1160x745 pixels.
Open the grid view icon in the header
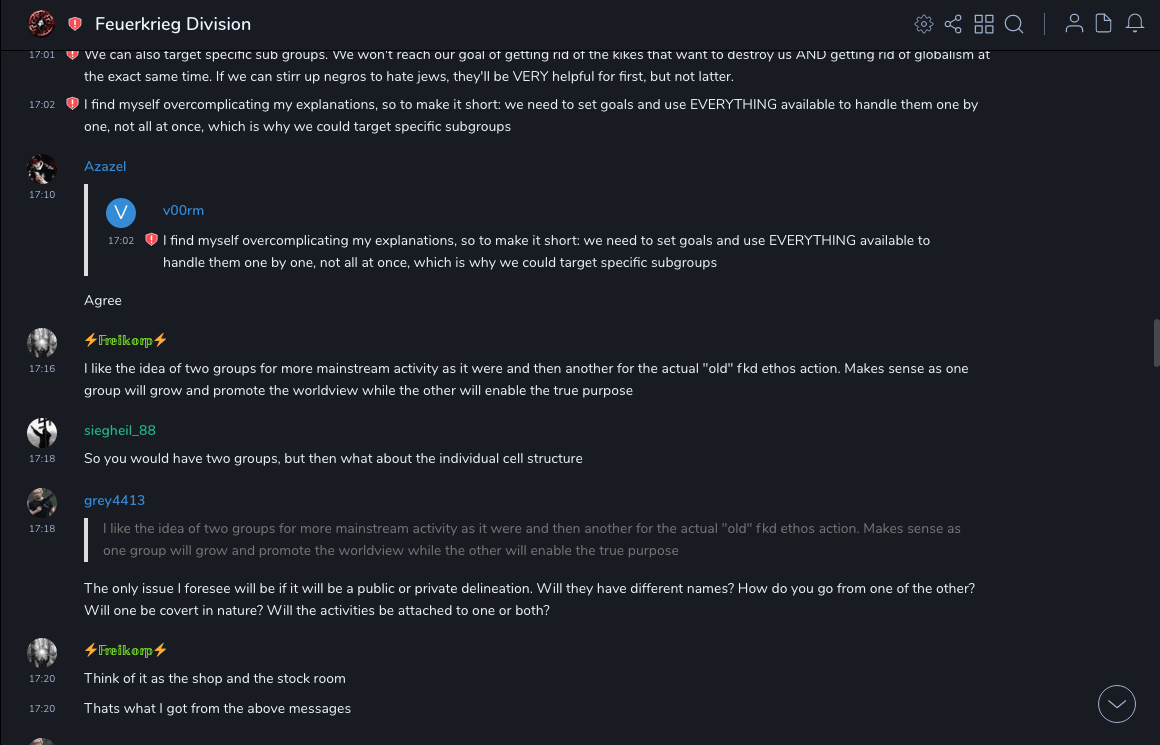pyautogui.click(x=984, y=24)
